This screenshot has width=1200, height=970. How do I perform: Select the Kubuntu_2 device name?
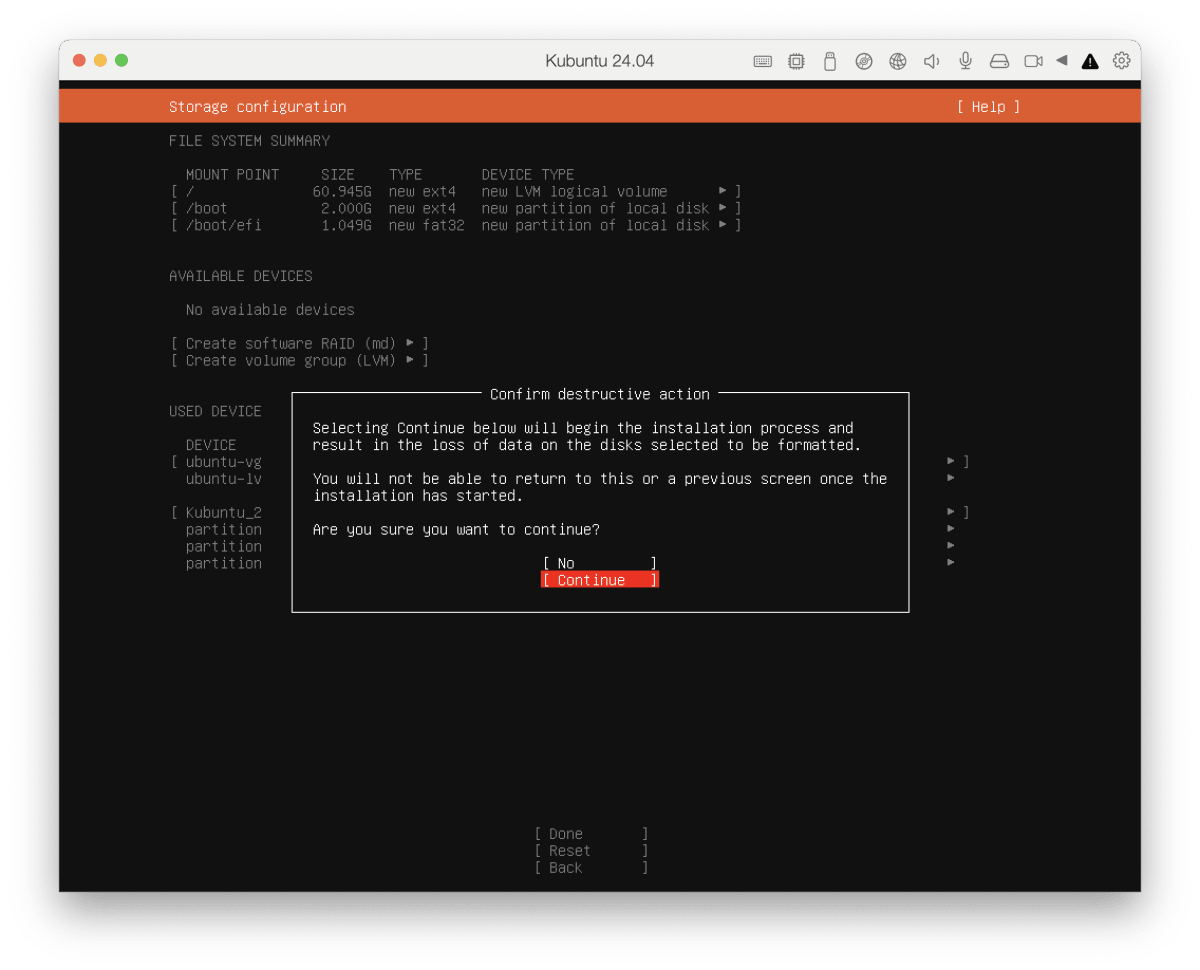click(x=223, y=513)
